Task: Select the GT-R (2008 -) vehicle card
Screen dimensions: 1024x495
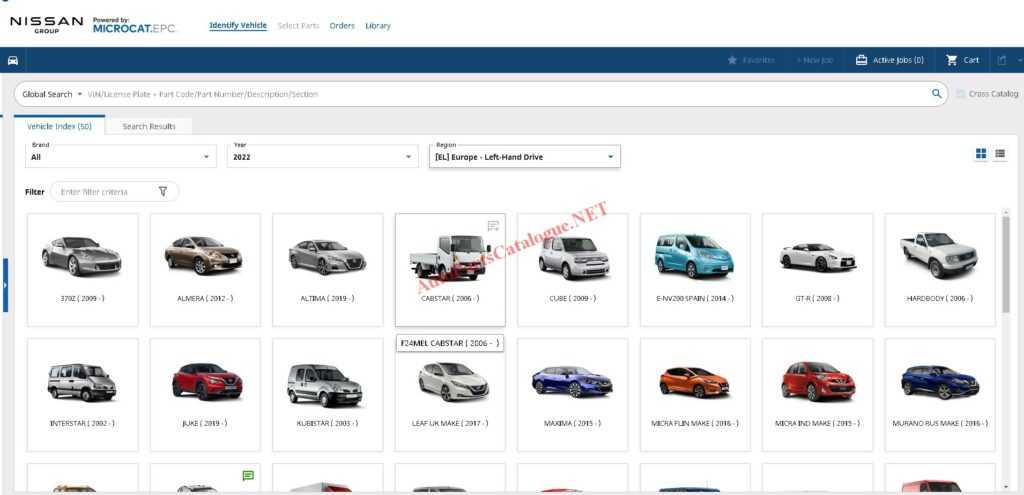Action: (818, 270)
